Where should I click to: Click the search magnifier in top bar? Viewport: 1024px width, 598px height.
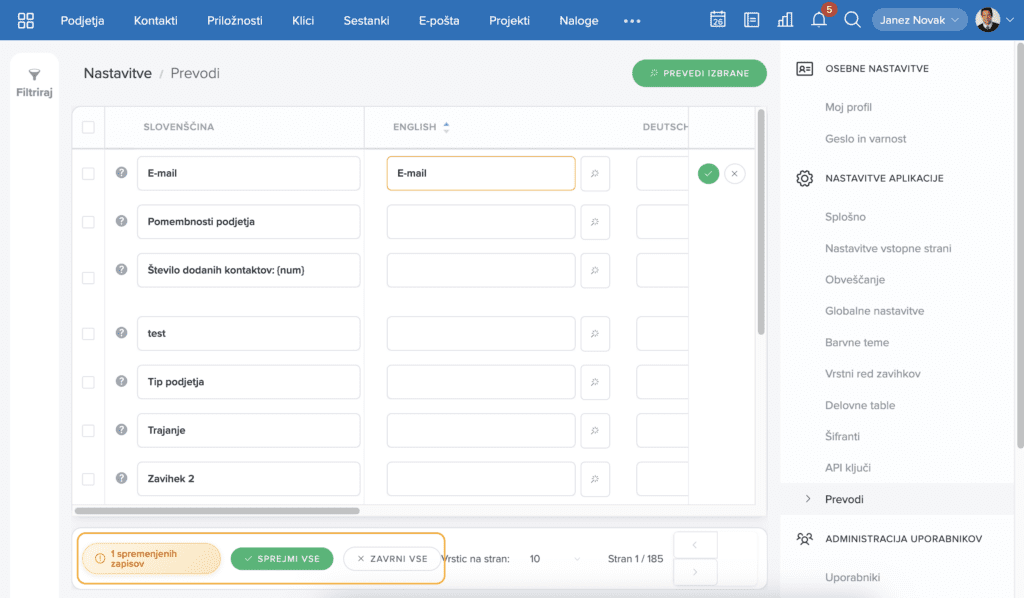852,20
